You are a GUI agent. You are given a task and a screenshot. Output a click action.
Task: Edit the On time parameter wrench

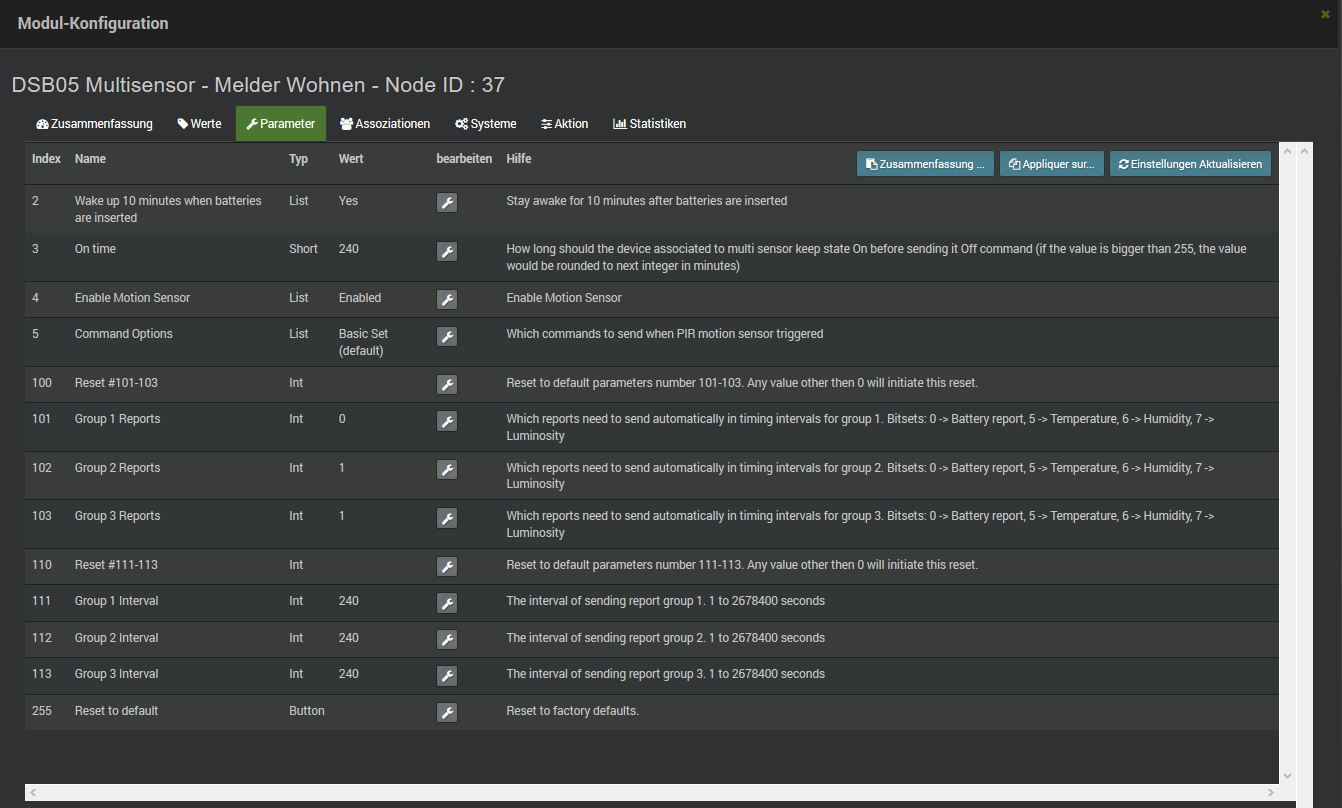point(447,251)
